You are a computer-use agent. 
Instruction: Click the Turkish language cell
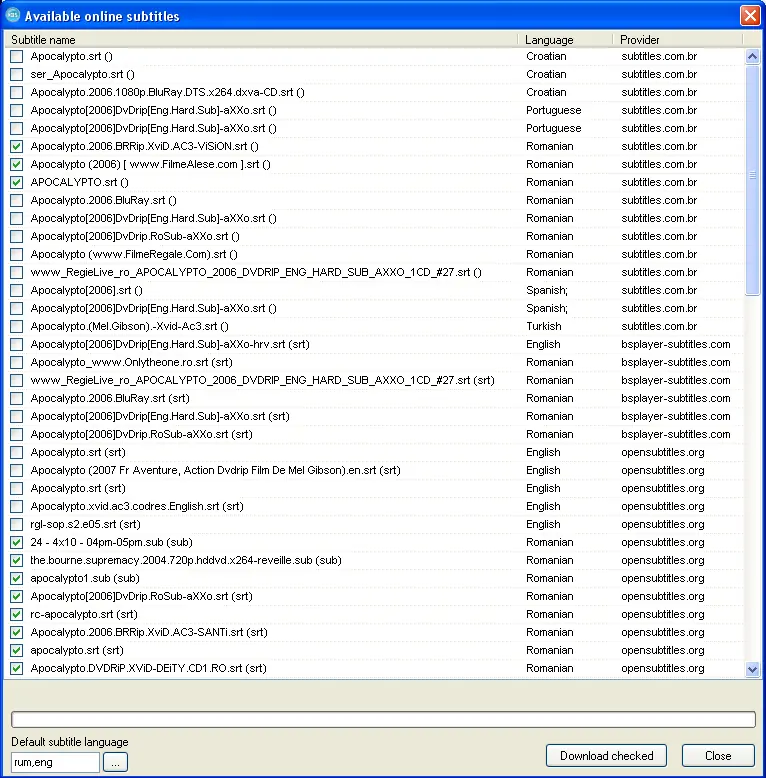pos(544,326)
